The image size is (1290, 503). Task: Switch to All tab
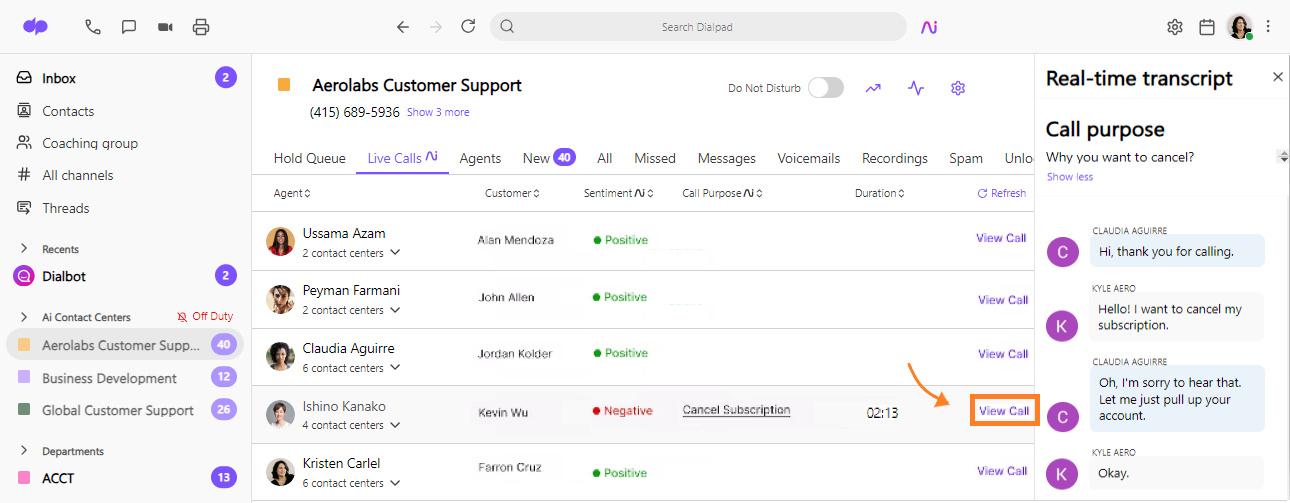click(x=604, y=158)
